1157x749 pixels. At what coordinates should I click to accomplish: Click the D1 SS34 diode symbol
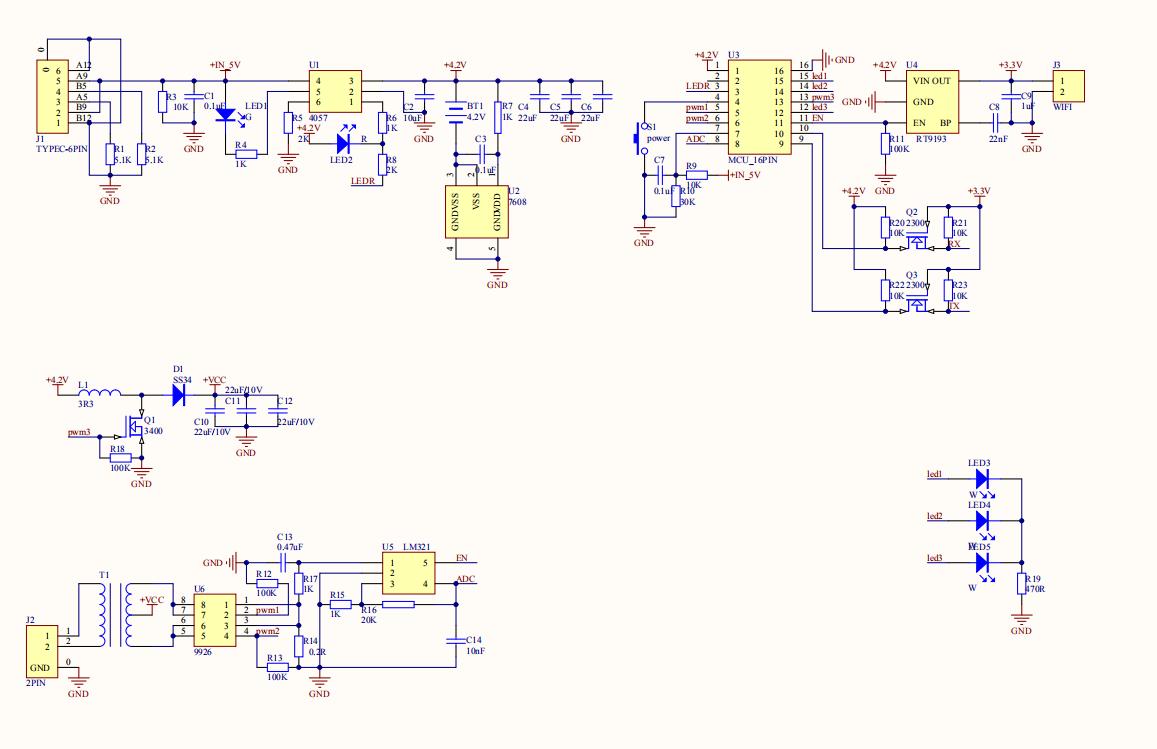[179, 394]
